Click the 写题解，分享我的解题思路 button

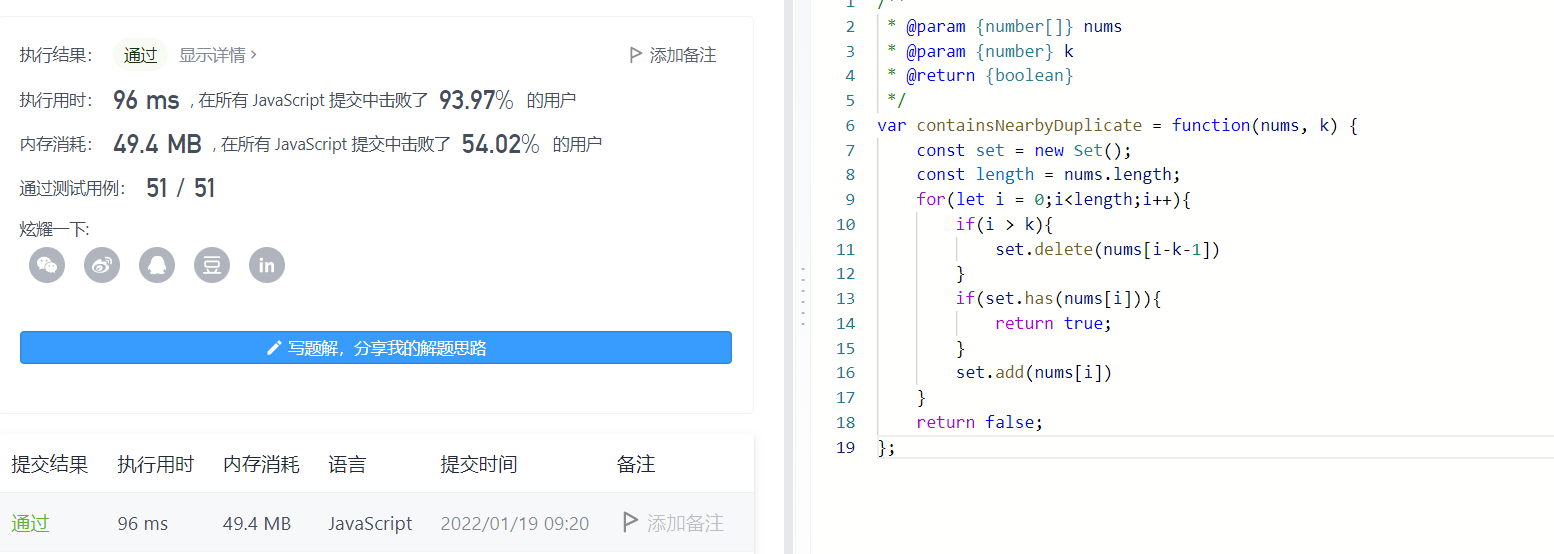tap(376, 348)
